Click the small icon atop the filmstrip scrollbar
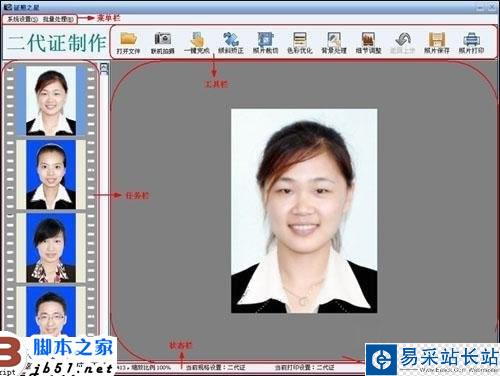Screen dimensions: 500x376 tap(104, 68)
